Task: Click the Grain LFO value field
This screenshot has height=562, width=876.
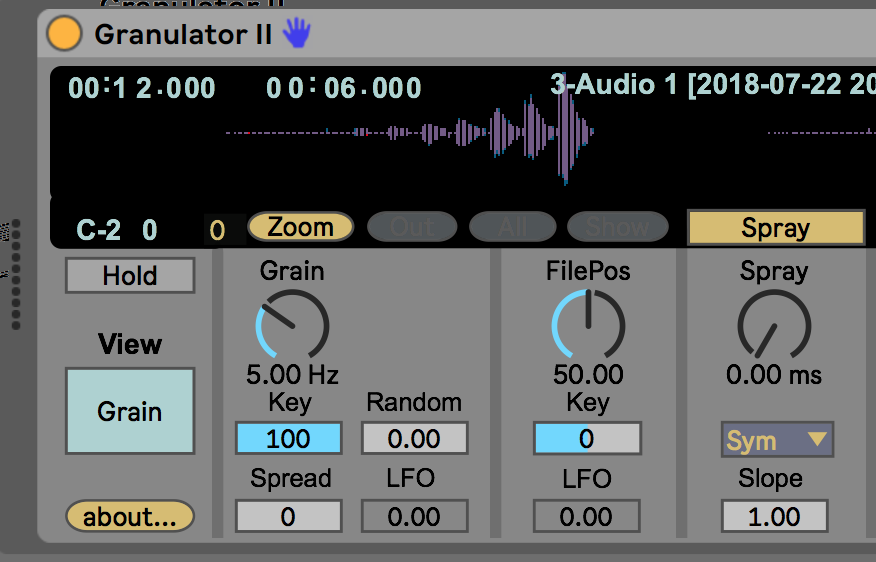Action: tap(414, 516)
